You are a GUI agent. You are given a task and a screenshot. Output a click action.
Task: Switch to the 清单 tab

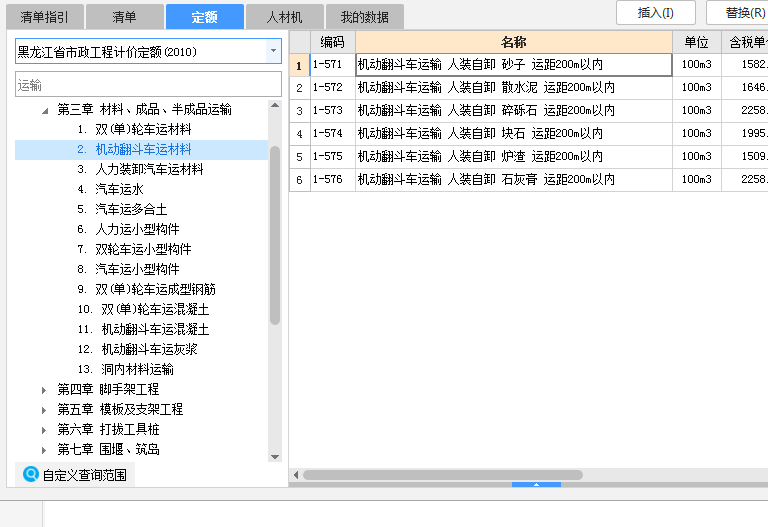pyautogui.click(x=124, y=17)
